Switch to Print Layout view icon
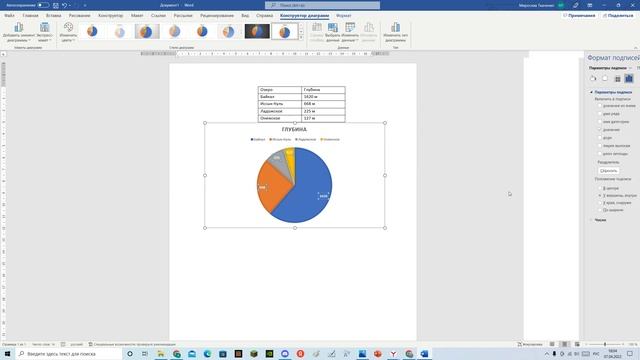 point(564,344)
